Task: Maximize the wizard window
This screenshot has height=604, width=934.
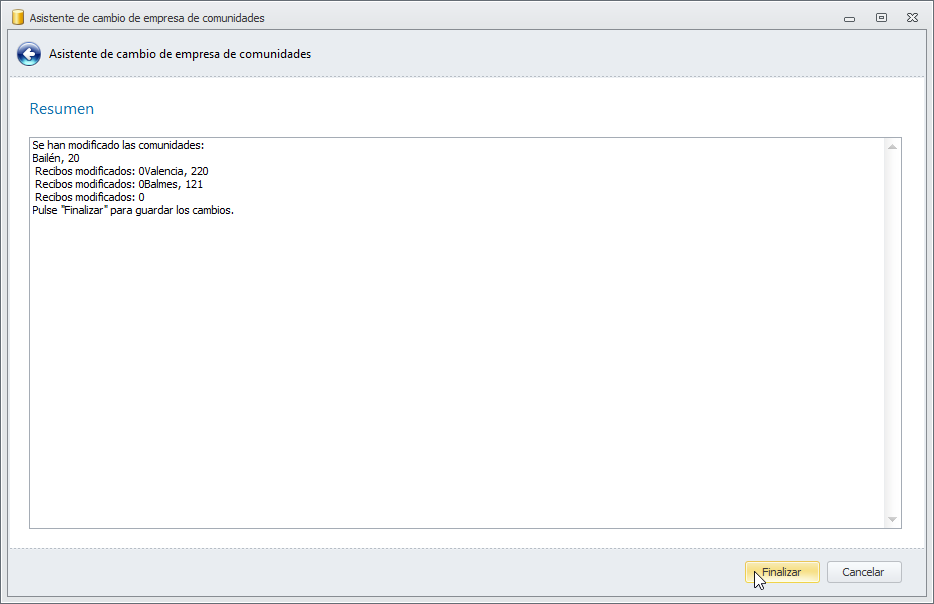Action: click(x=881, y=18)
